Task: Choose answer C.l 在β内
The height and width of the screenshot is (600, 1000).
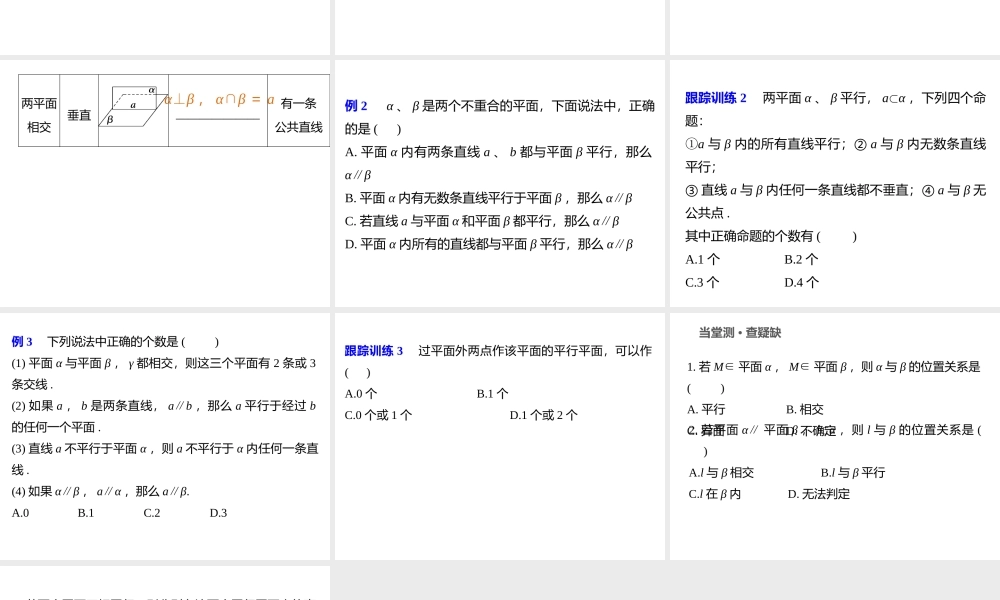Action: 715,494
